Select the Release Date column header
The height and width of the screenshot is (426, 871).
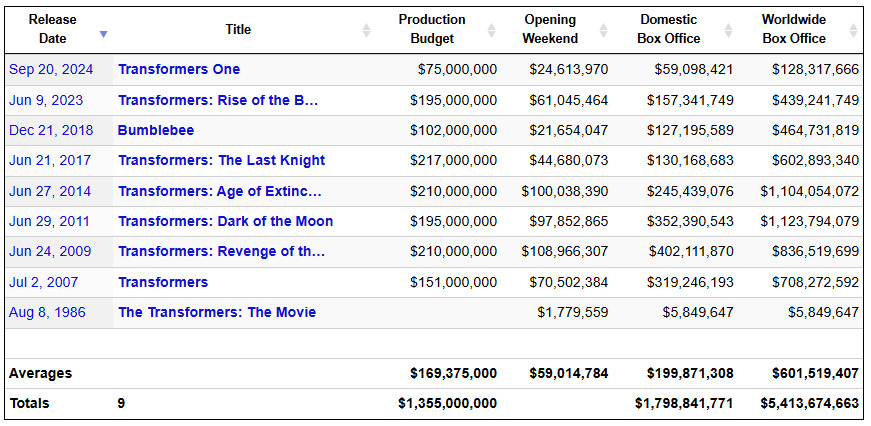coord(52,29)
